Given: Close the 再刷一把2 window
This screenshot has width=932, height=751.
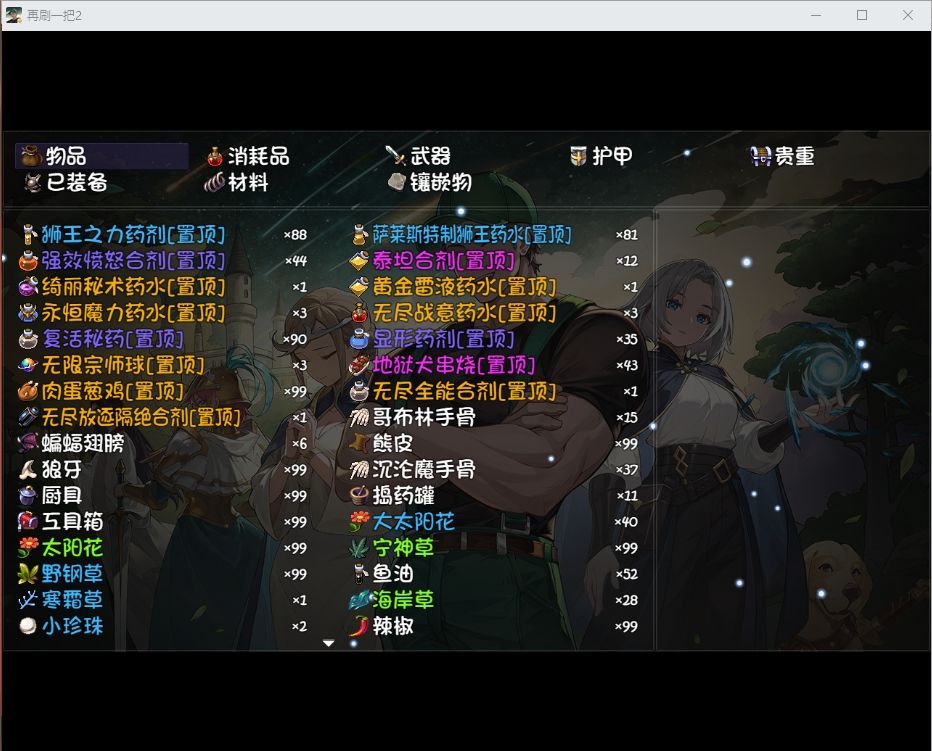Looking at the screenshot, I should click(x=908, y=15).
